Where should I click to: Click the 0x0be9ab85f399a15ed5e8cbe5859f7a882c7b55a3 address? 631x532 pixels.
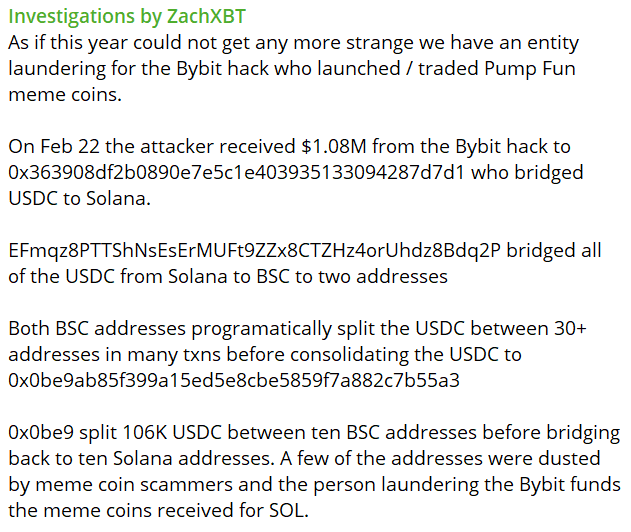(x=234, y=380)
